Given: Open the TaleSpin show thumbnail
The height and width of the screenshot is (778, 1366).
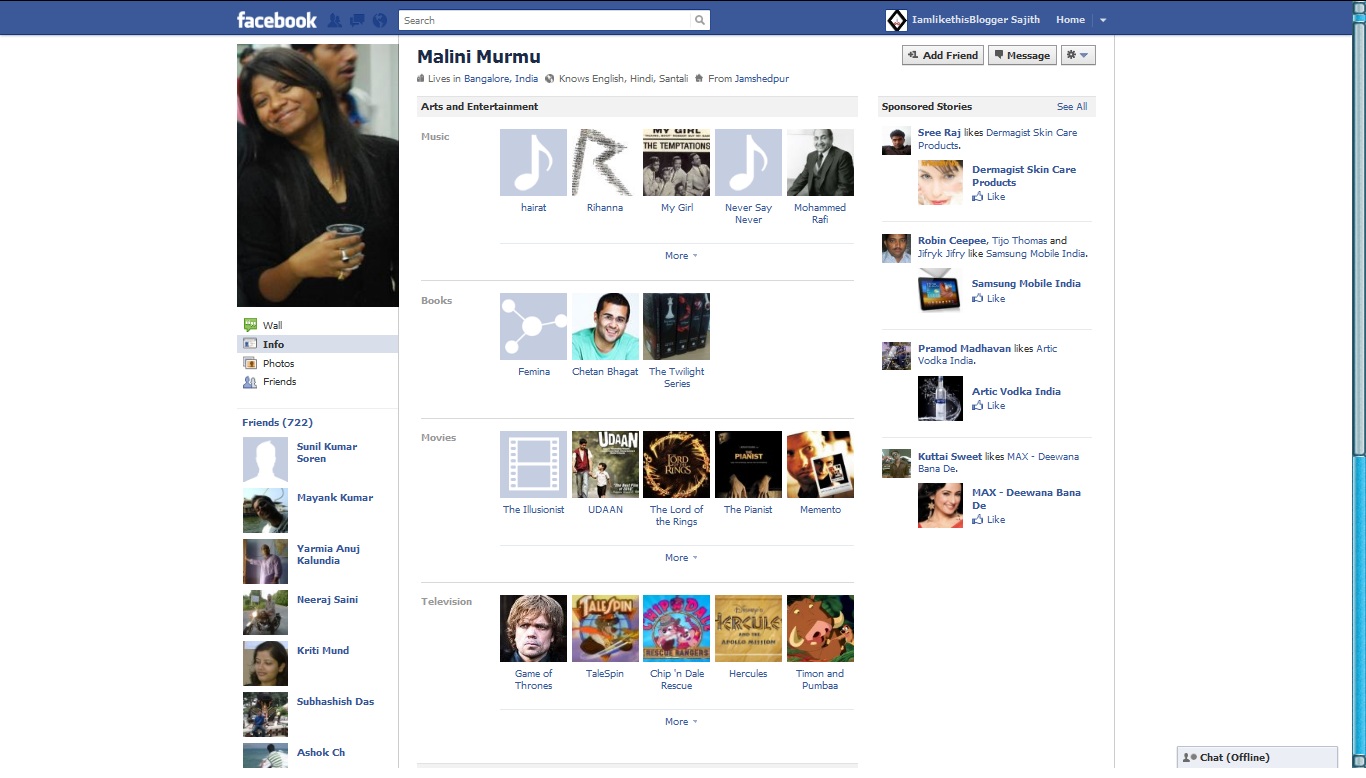Looking at the screenshot, I should point(605,628).
